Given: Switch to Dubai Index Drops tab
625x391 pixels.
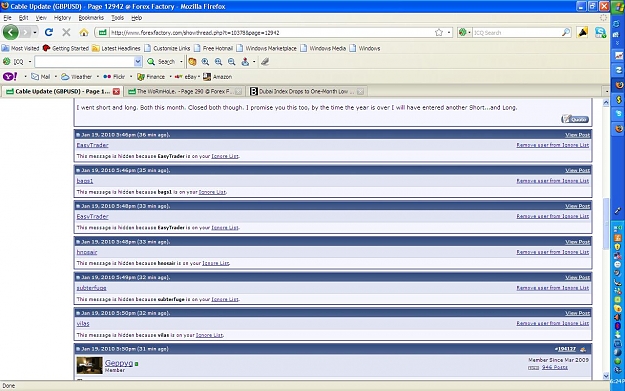Looking at the screenshot, I should point(306,91).
